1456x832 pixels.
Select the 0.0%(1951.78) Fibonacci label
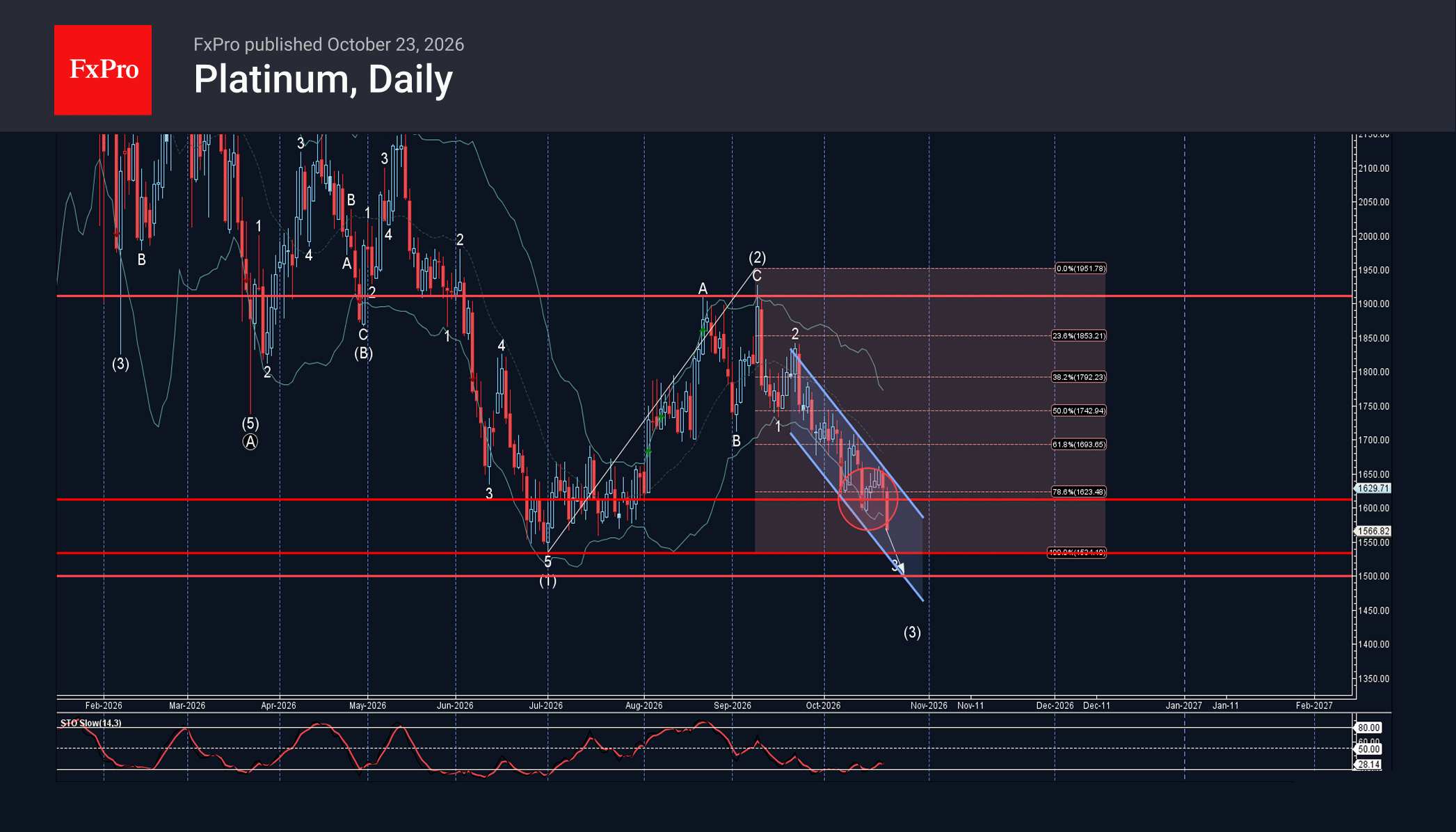point(1080,269)
